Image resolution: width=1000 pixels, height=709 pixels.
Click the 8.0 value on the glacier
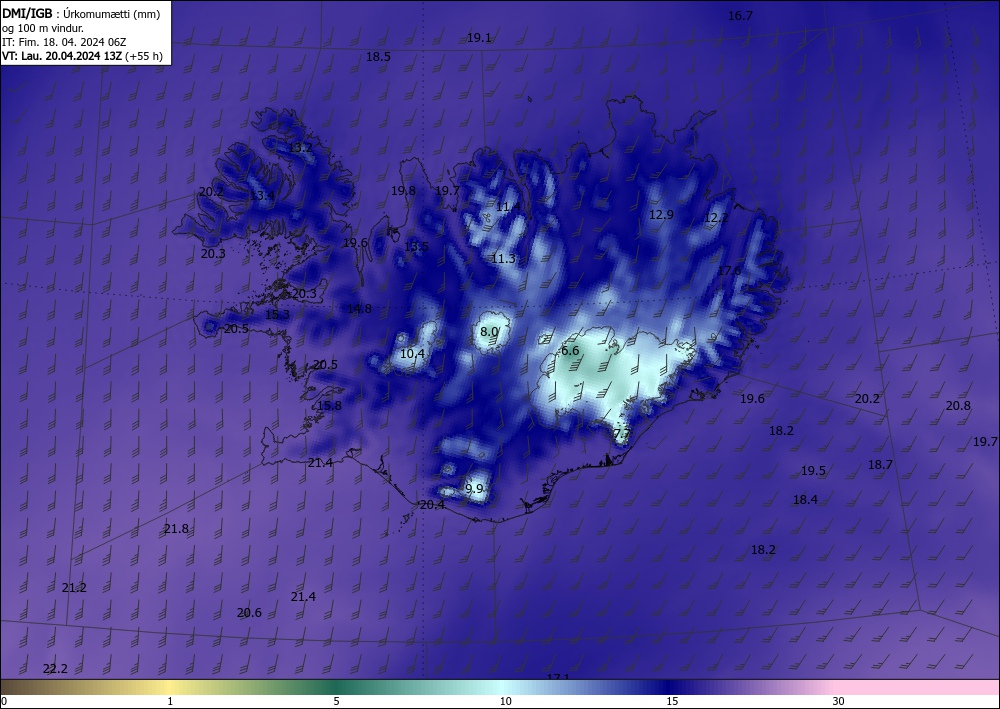click(x=489, y=332)
